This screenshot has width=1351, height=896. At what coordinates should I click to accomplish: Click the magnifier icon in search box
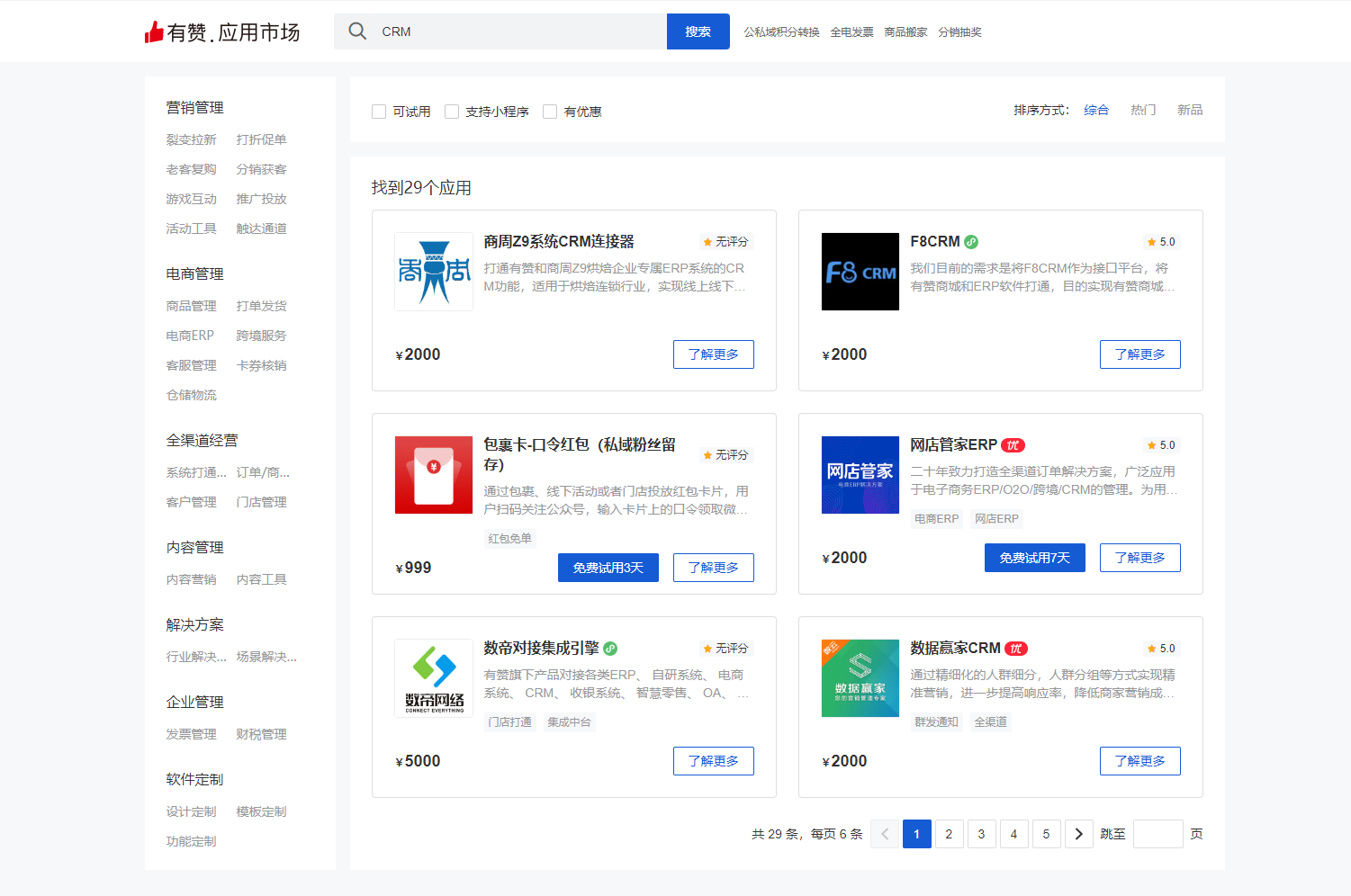(357, 31)
